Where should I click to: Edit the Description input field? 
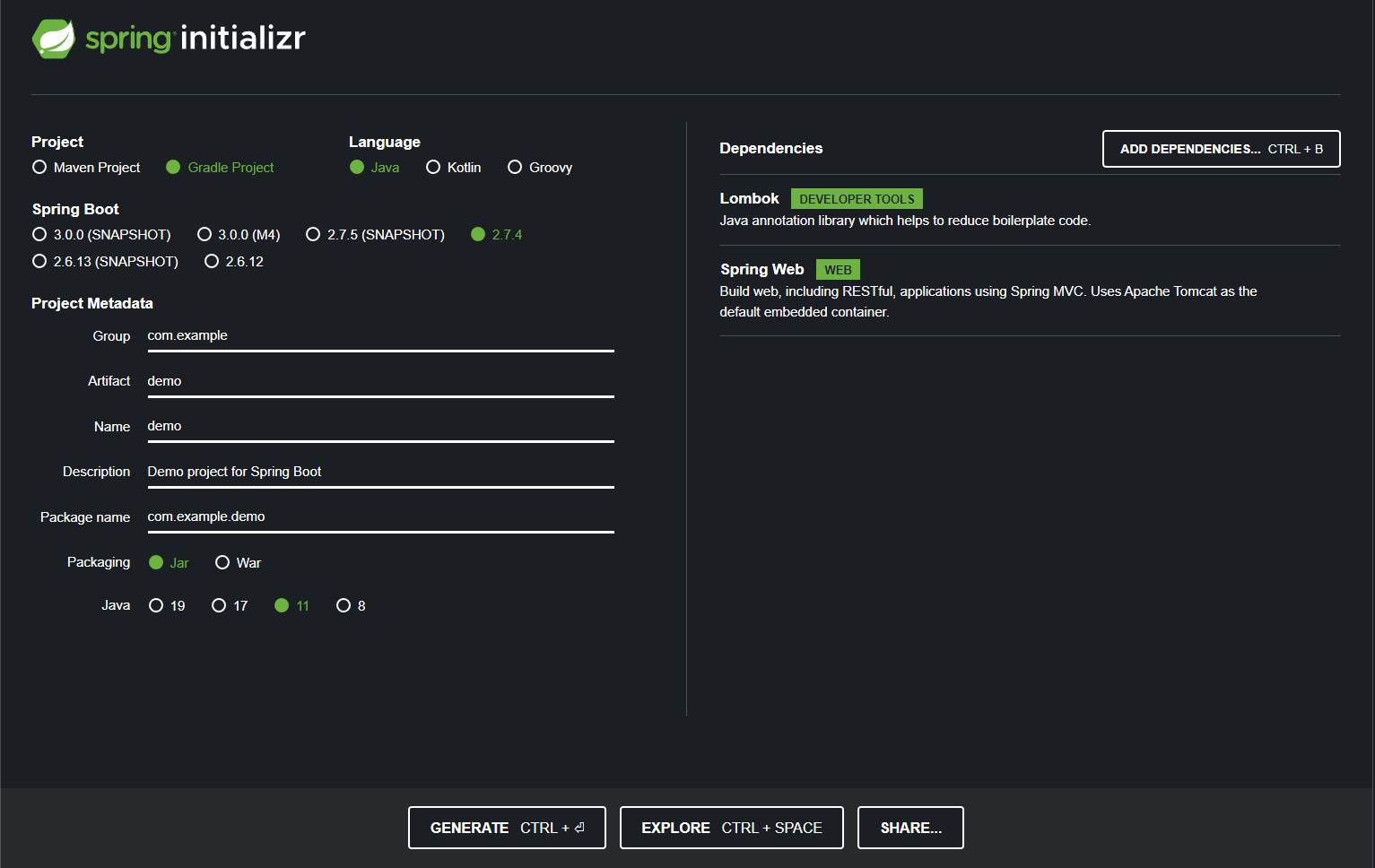pyautogui.click(x=380, y=473)
